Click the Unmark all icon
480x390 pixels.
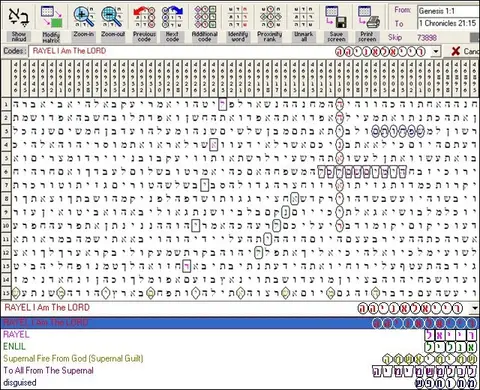coord(303,17)
